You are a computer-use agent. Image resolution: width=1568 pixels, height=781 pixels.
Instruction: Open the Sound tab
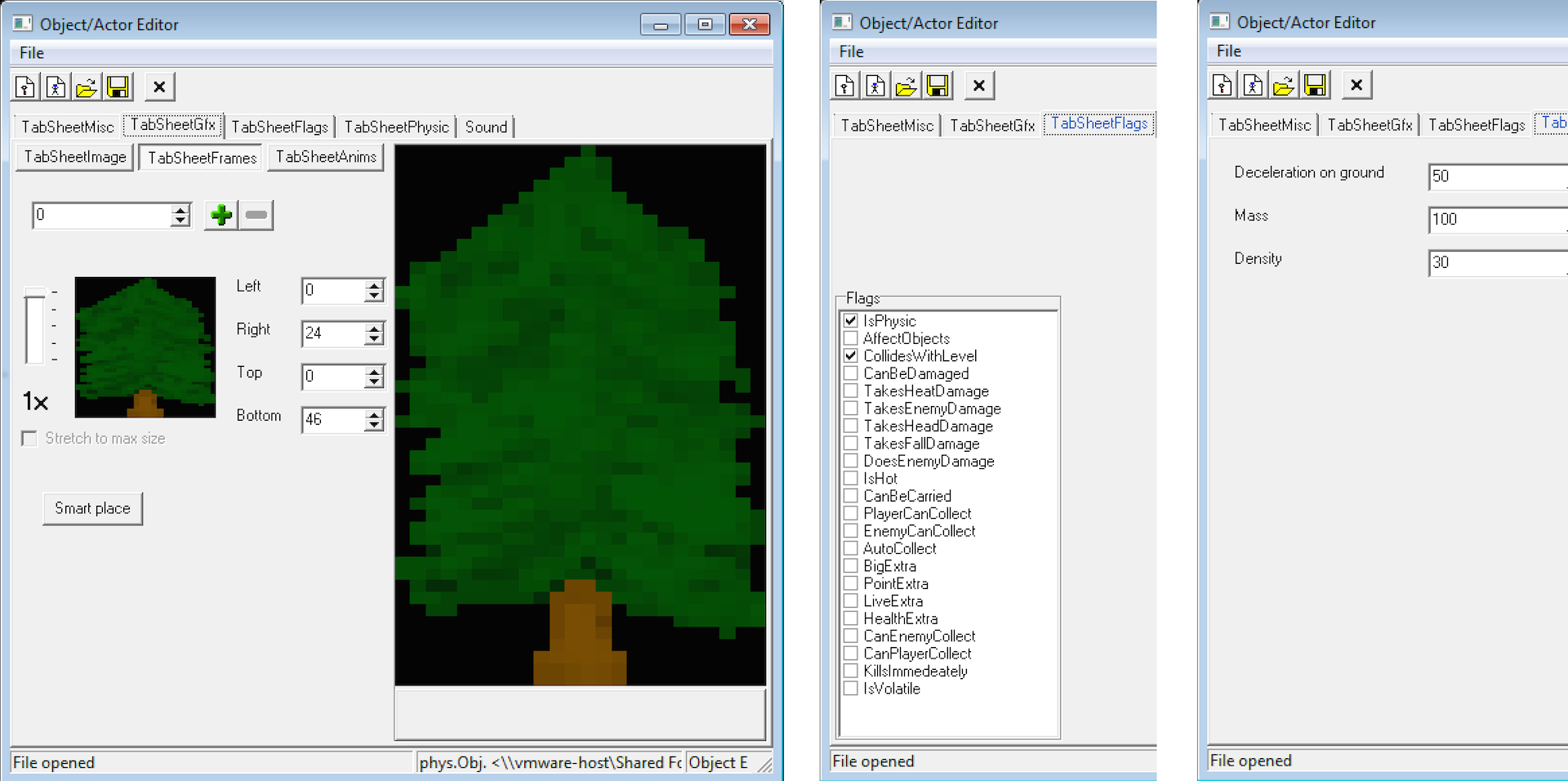[x=486, y=127]
